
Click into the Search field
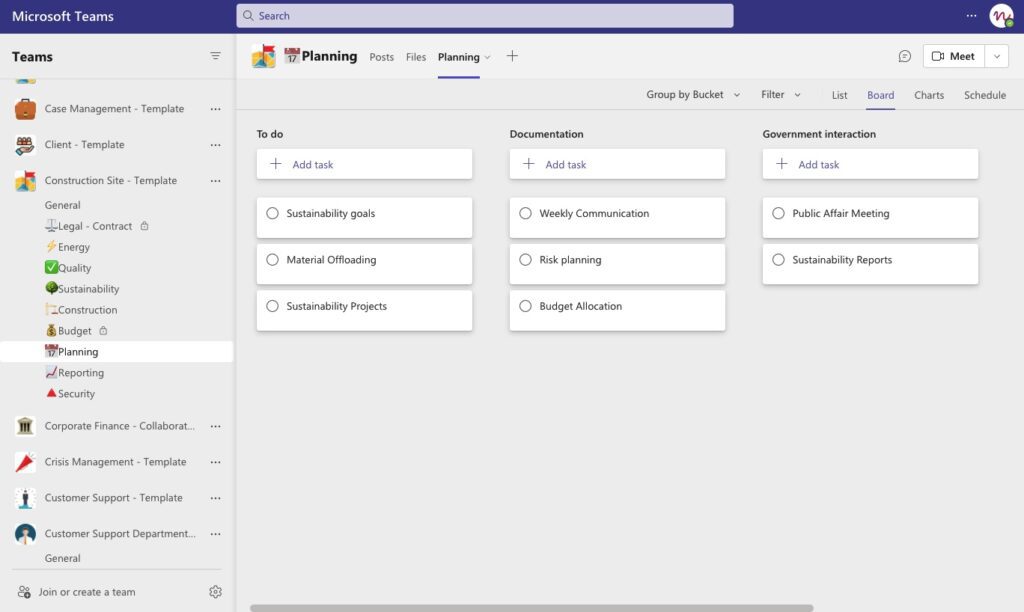pyautogui.click(x=485, y=16)
